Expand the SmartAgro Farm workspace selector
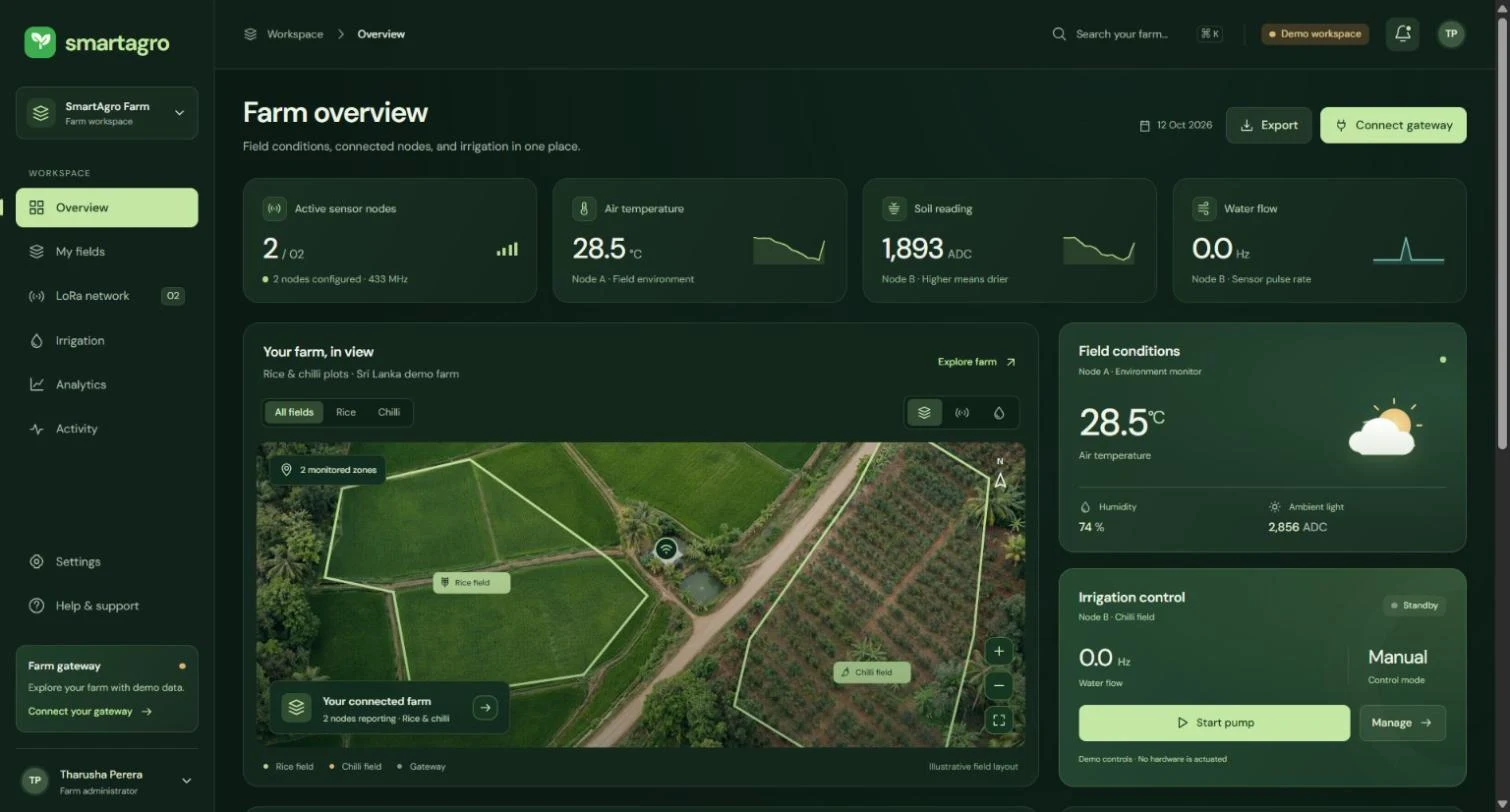 (107, 113)
